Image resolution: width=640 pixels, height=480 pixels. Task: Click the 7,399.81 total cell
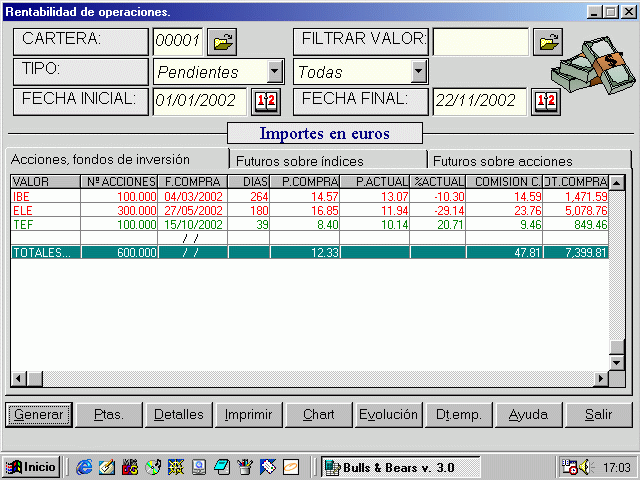[x=576, y=252]
